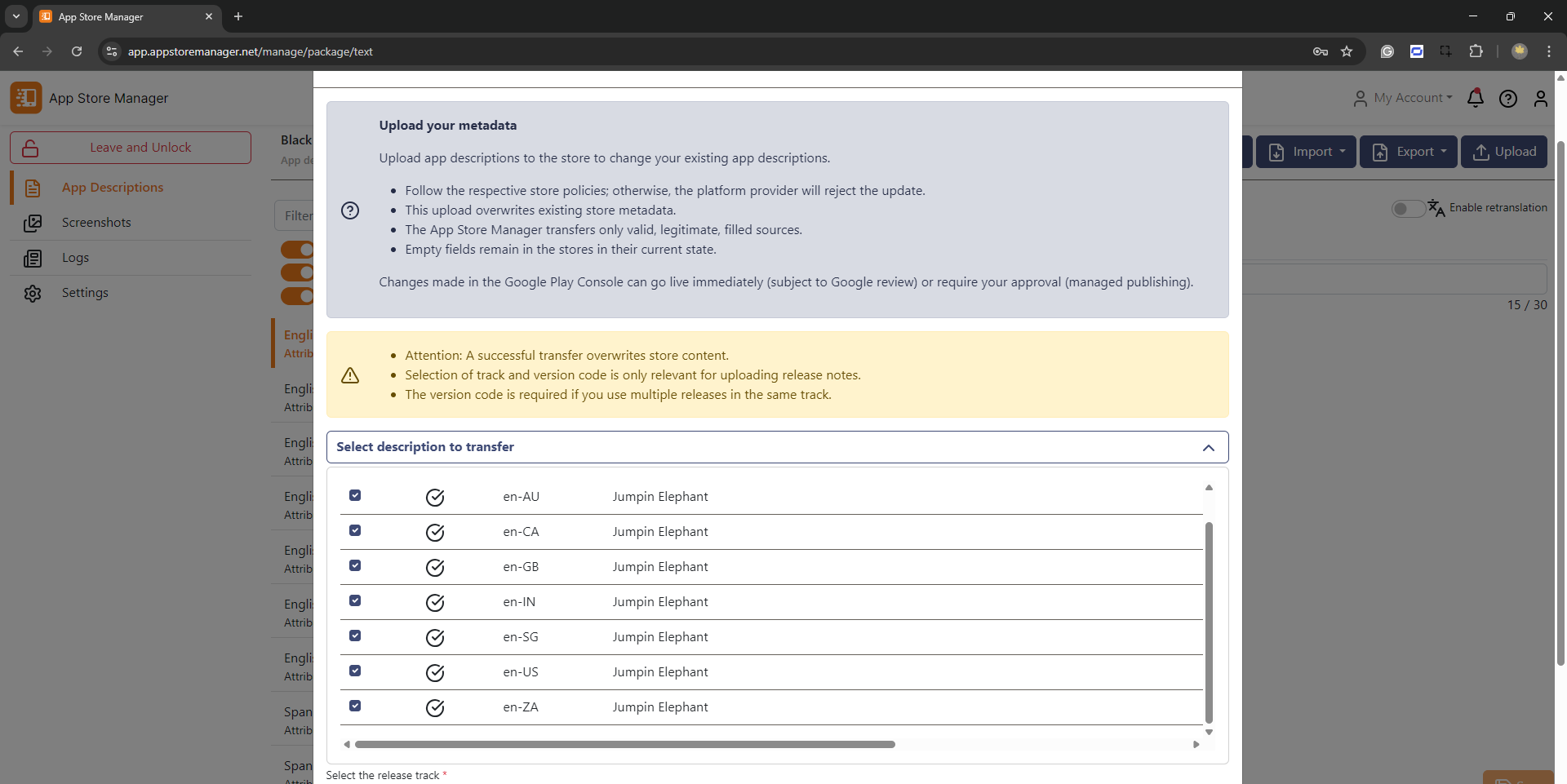The height and width of the screenshot is (784, 1567).
Task: Expand the My Account menu
Action: (1404, 98)
